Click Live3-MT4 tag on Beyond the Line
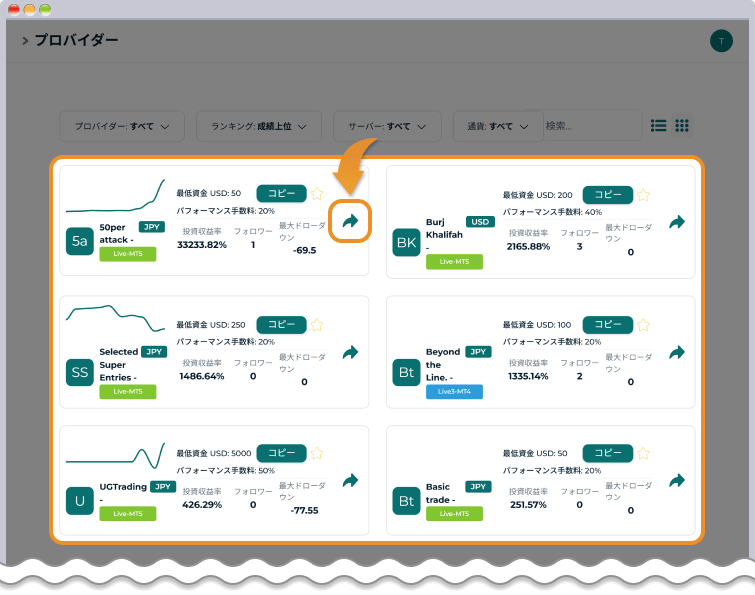 (454, 392)
